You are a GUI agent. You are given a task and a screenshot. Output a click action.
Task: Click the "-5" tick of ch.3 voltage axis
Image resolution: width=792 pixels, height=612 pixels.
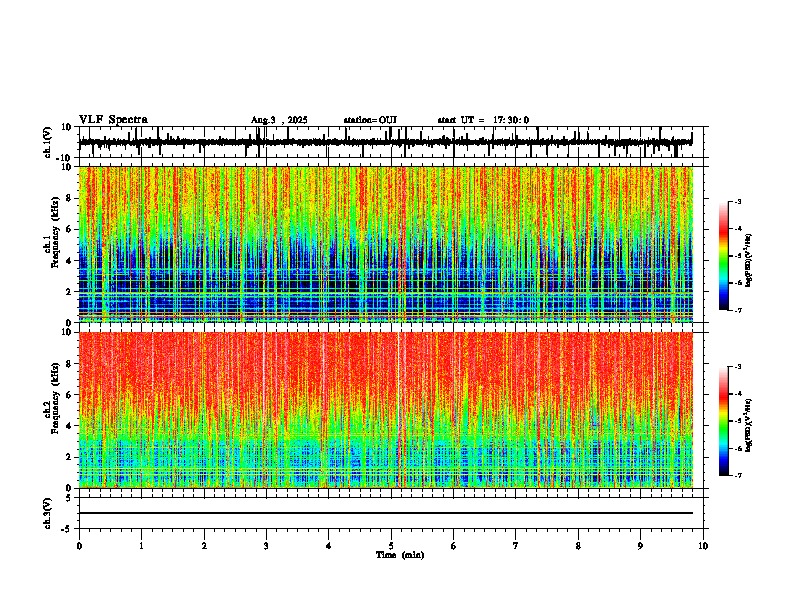click(x=67, y=529)
